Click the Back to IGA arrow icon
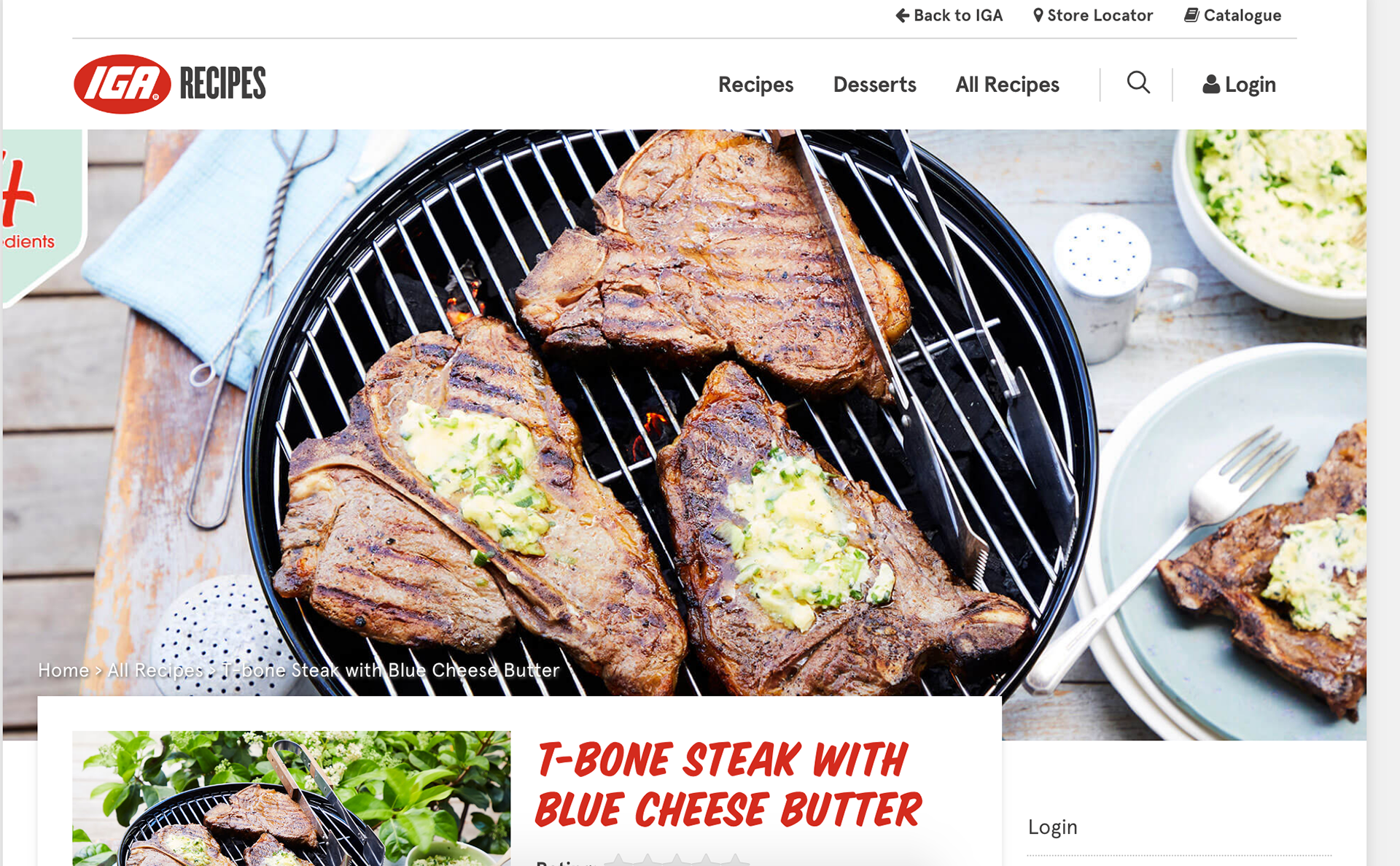 tap(903, 15)
